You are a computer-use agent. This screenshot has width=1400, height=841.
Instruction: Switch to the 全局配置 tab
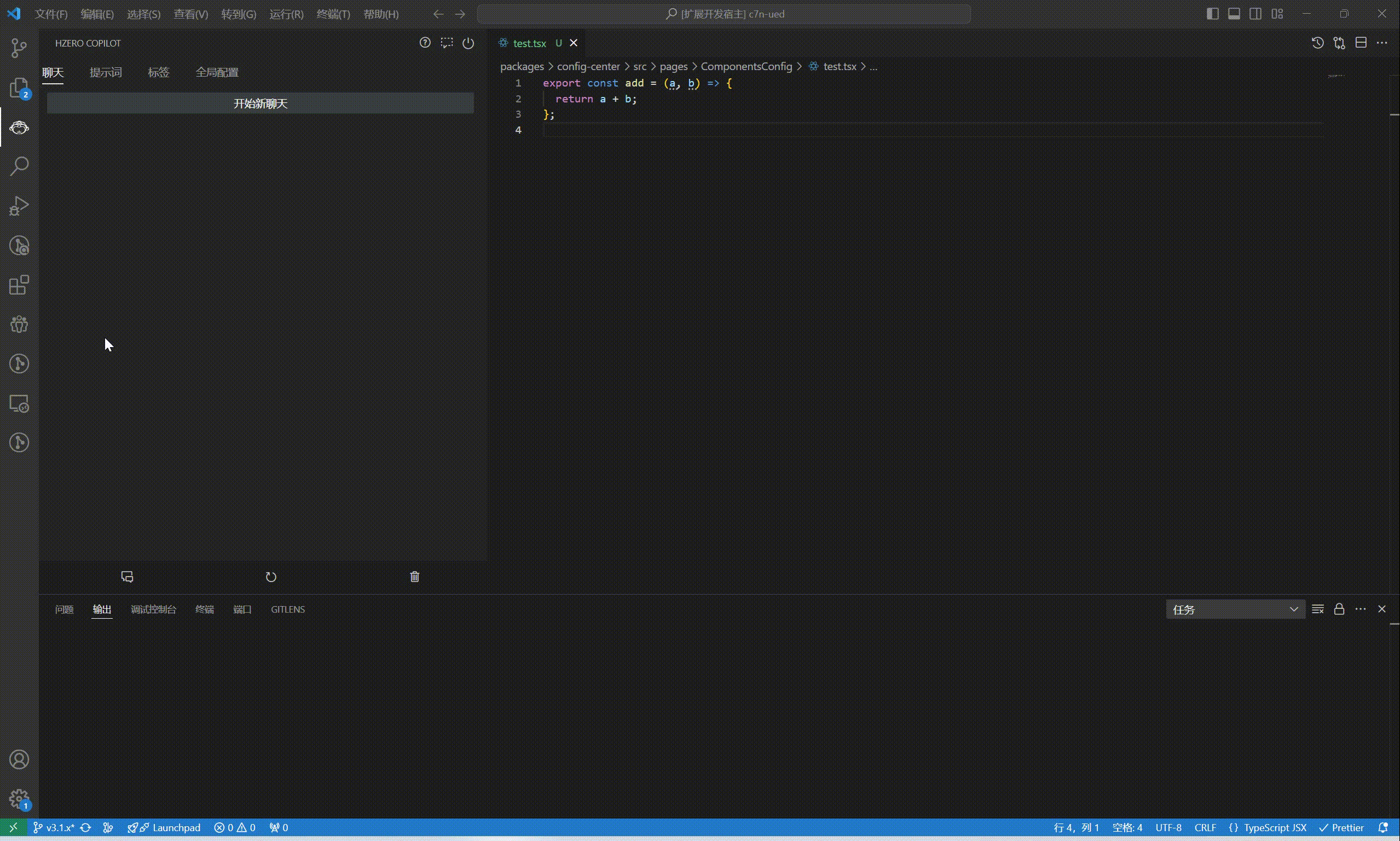click(217, 72)
